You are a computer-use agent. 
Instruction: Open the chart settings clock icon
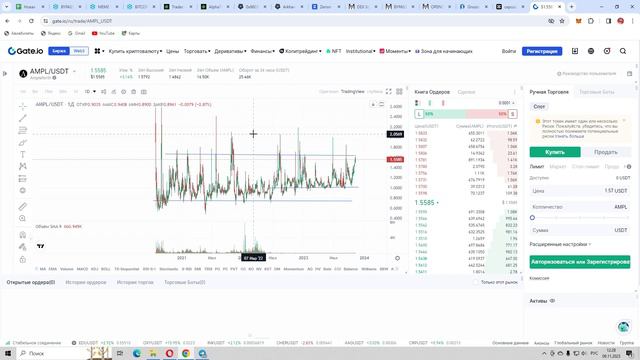(x=124, y=92)
